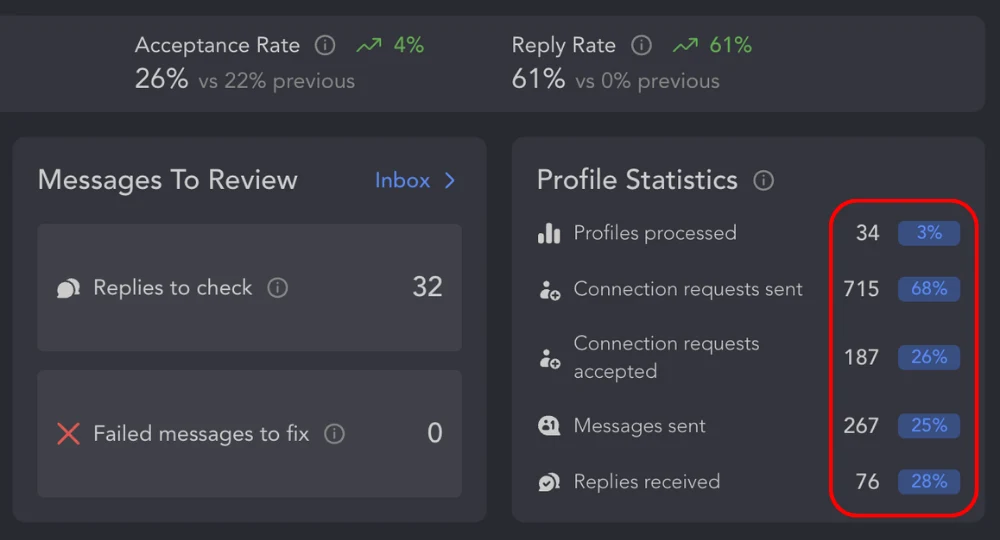
Task: Click the Replies received label
Action: 647,482
